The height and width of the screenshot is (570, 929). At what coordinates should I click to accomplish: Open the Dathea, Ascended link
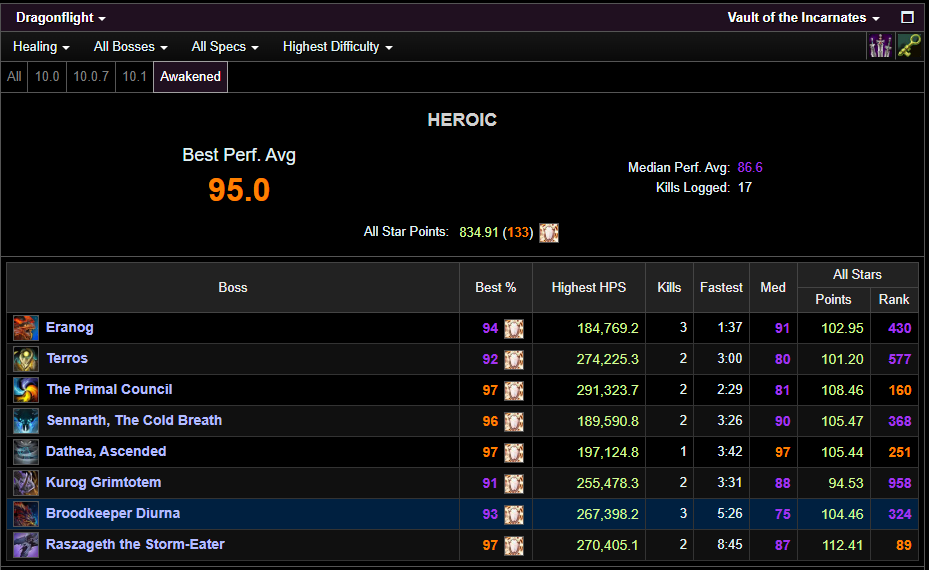pos(106,451)
